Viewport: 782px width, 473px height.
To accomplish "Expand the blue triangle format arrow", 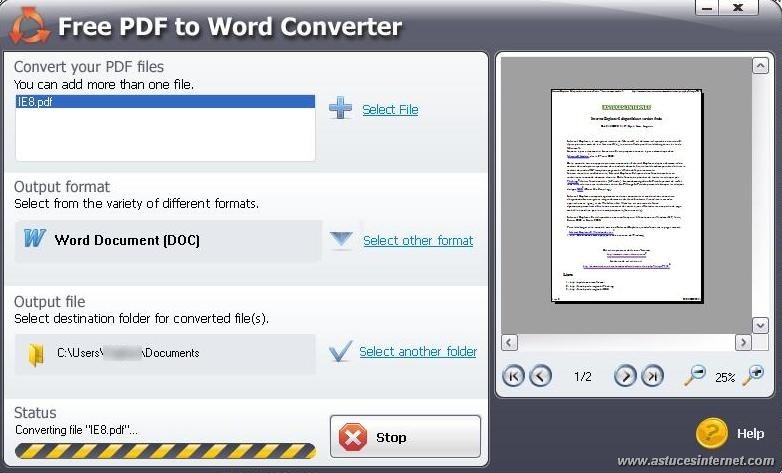I will pyautogui.click(x=342, y=239).
